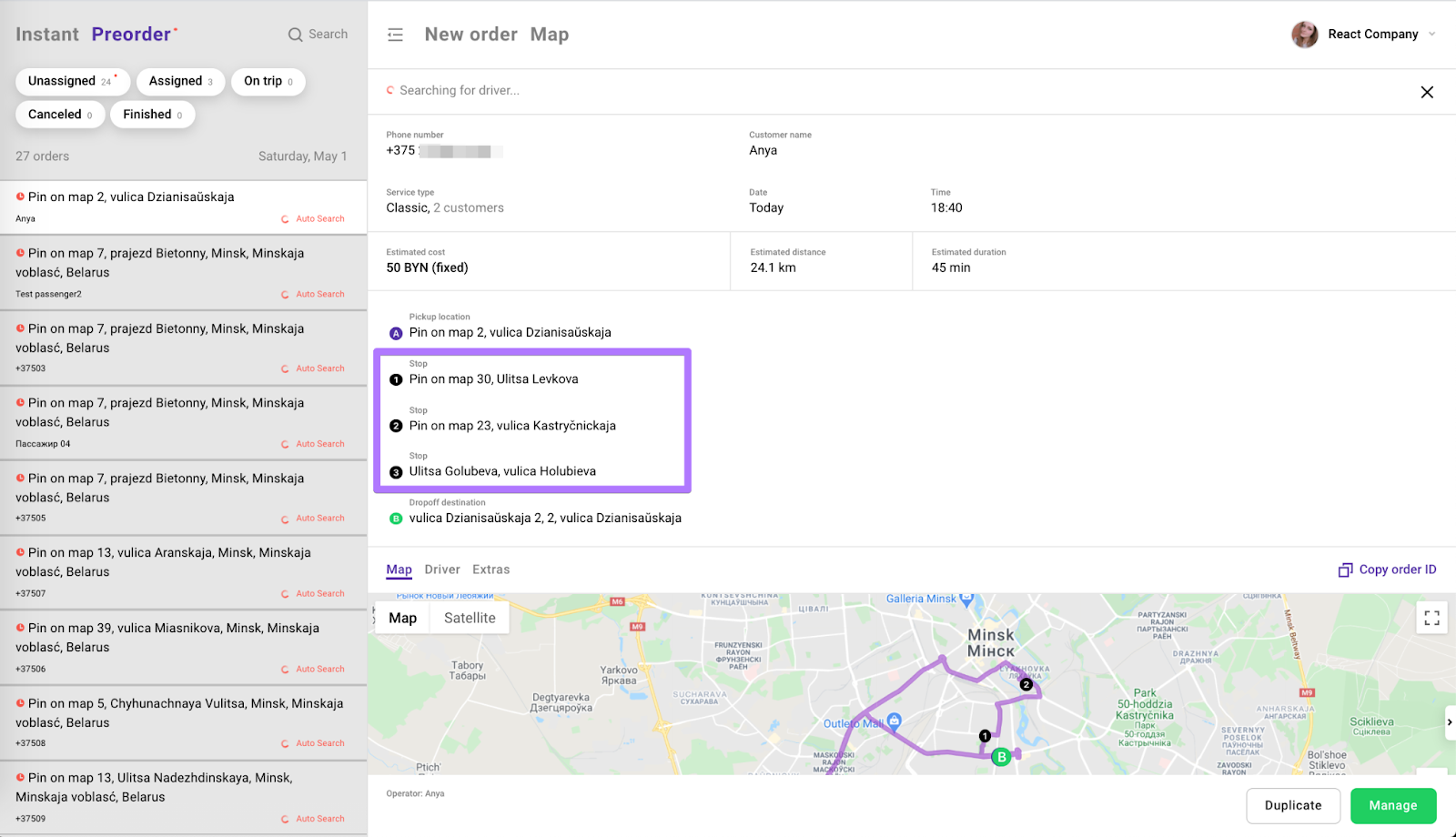
Task: Click stop 1 marker on the map
Action: click(985, 736)
